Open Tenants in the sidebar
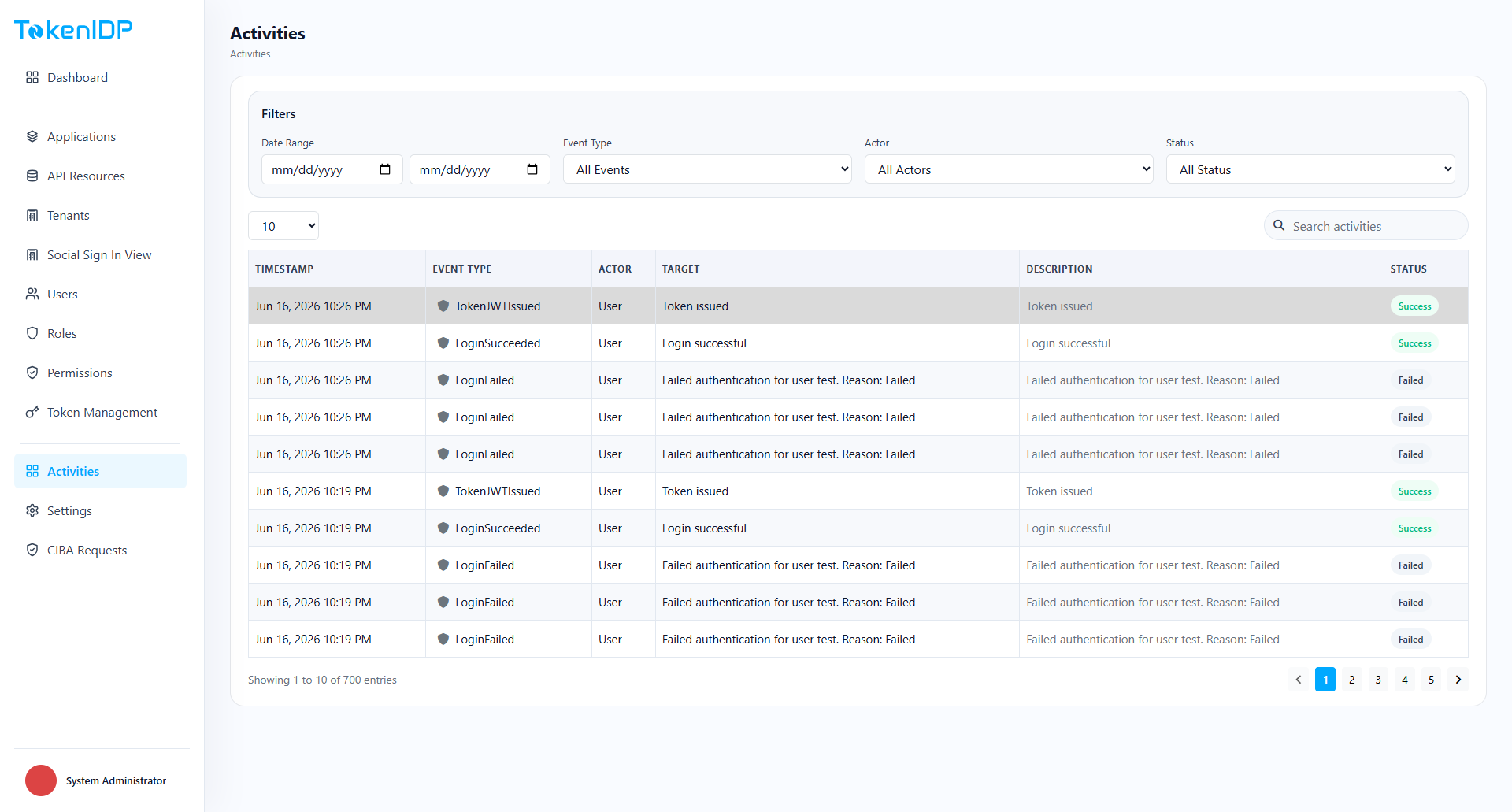 click(x=100, y=215)
